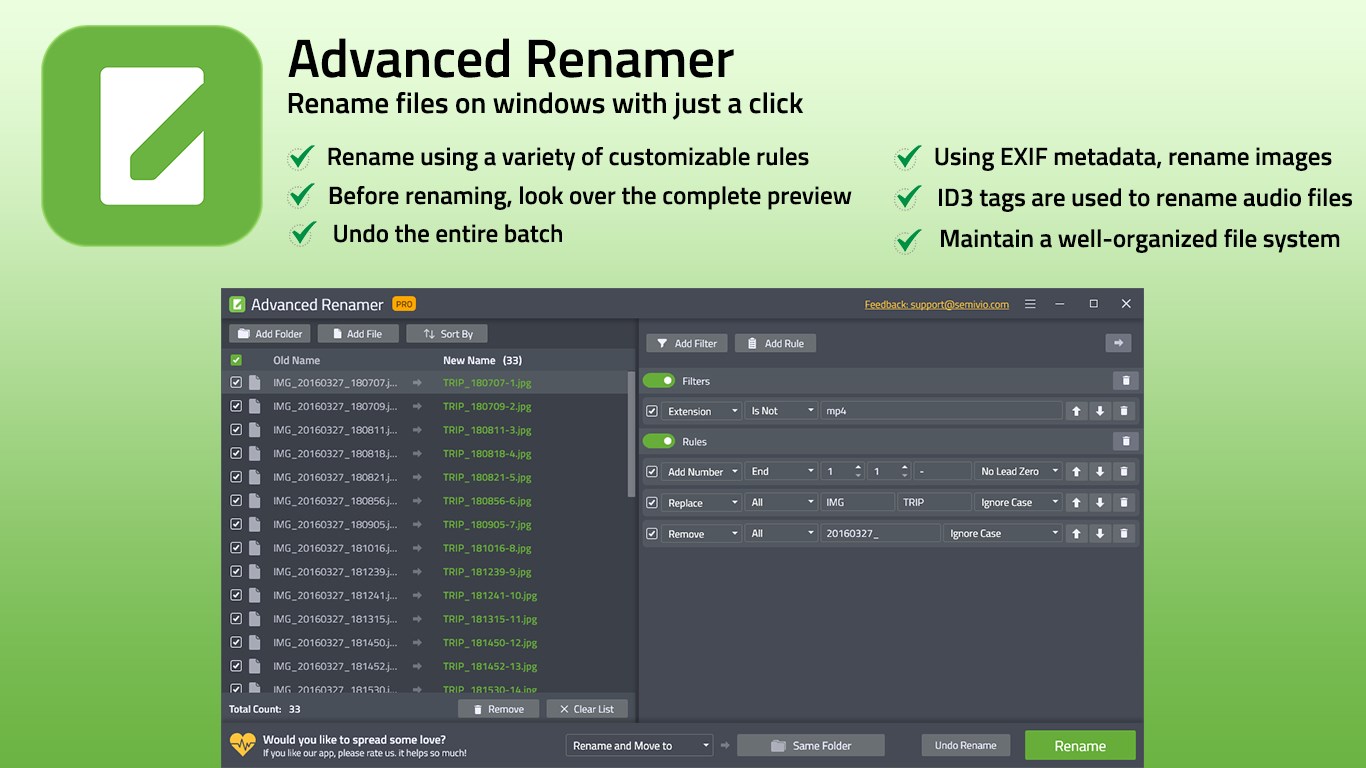Move the Replace rule down
This screenshot has width=1366, height=768.
(1100, 502)
